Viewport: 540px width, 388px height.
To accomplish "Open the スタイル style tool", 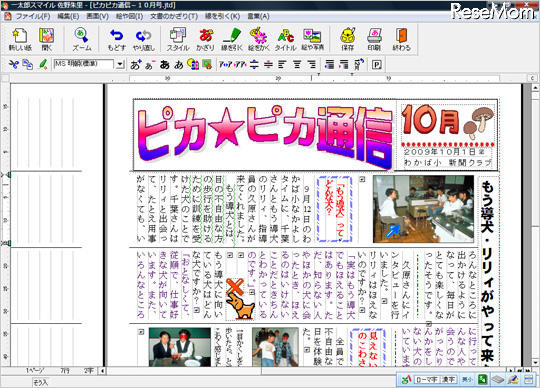I will pyautogui.click(x=178, y=39).
